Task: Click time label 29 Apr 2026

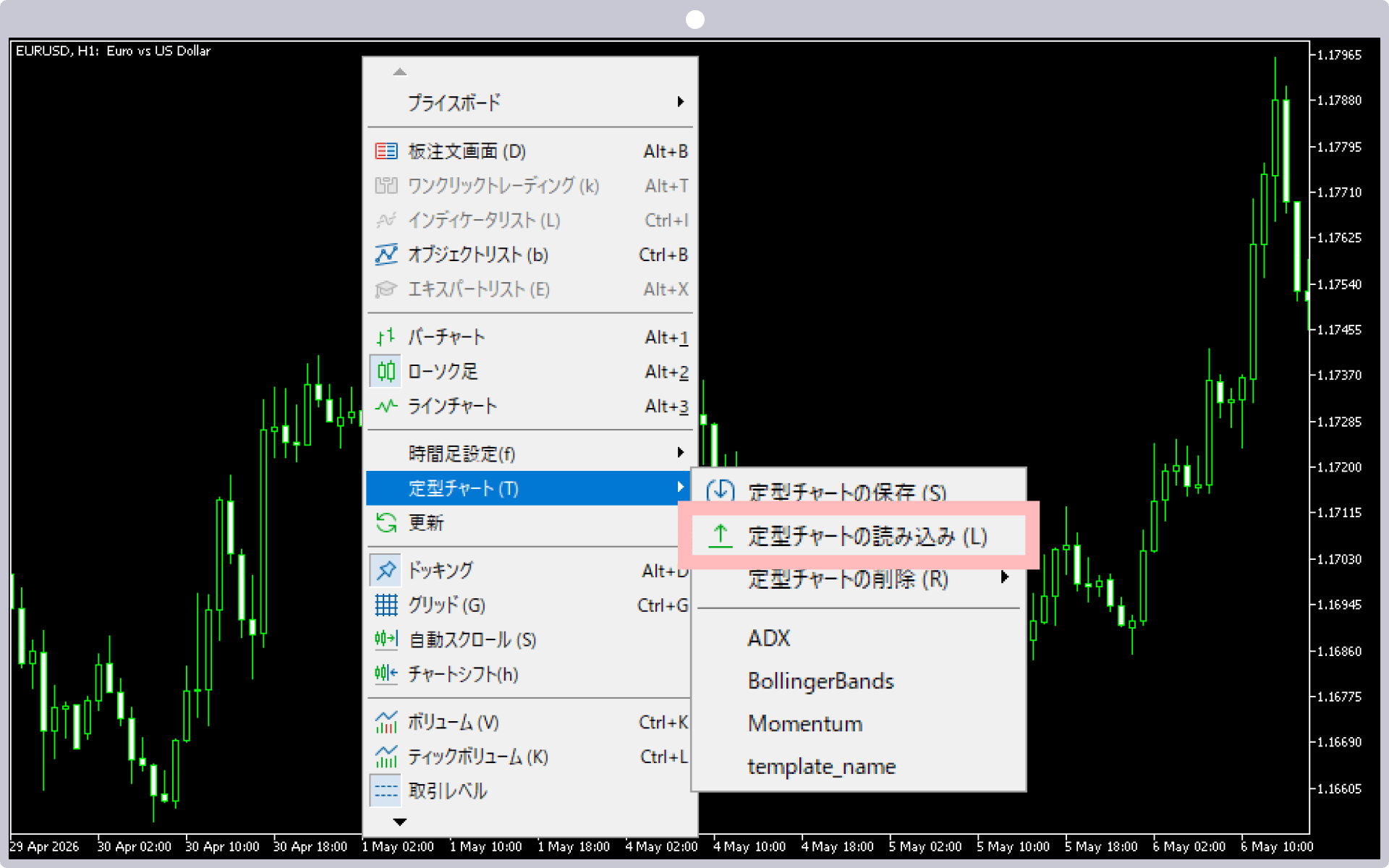Action: tap(44, 846)
